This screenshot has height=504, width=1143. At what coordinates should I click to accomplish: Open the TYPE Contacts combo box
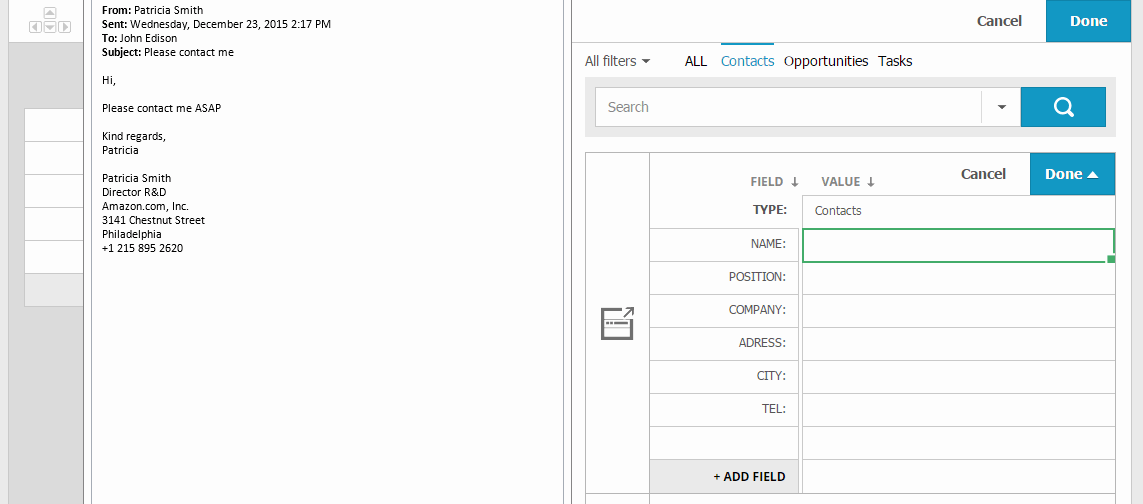pos(959,212)
